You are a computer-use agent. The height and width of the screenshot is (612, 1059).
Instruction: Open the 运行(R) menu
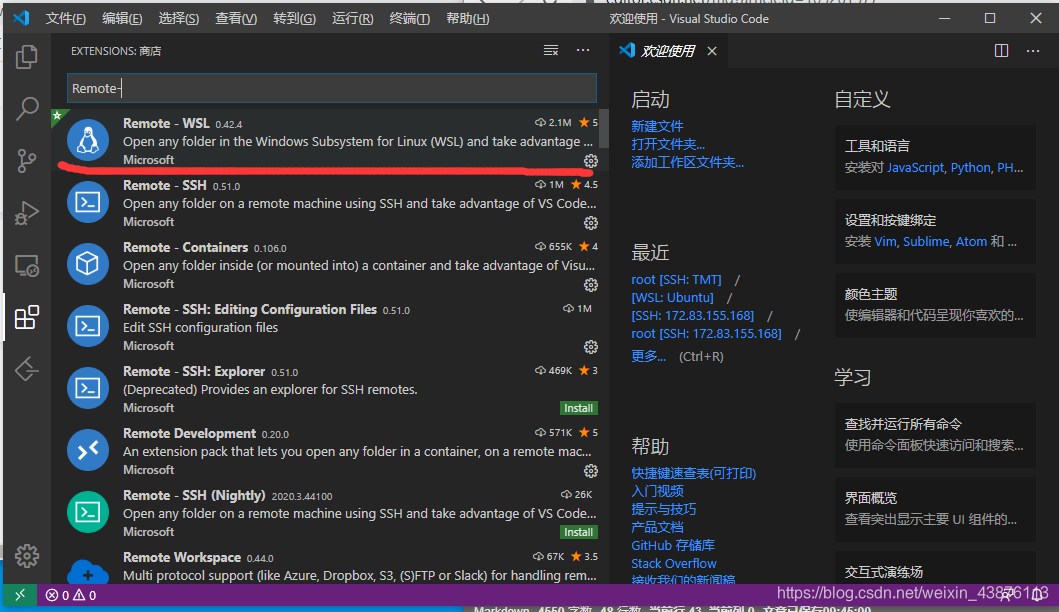[x=353, y=18]
